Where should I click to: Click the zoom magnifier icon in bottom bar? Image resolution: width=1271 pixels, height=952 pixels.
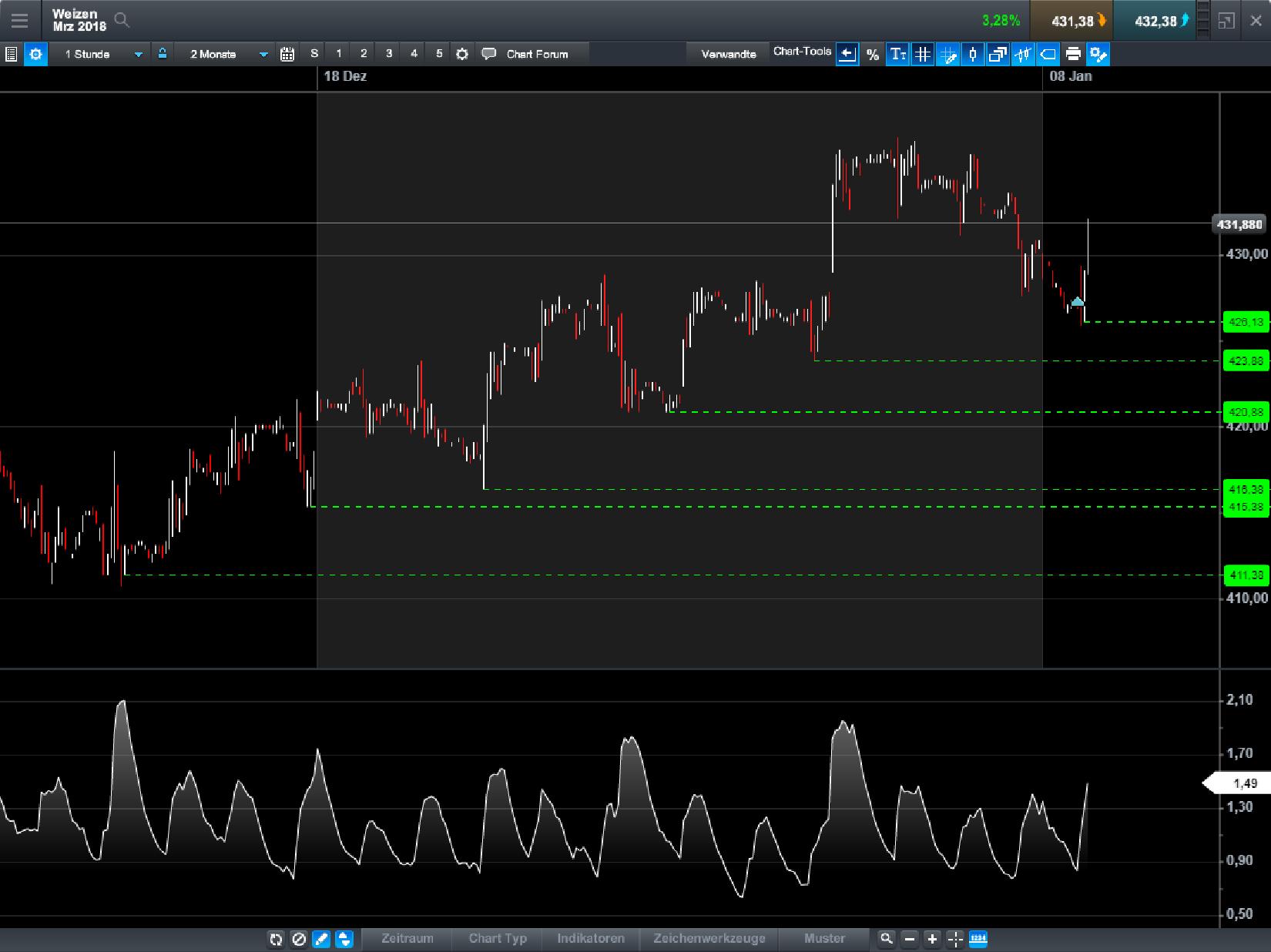(x=887, y=939)
